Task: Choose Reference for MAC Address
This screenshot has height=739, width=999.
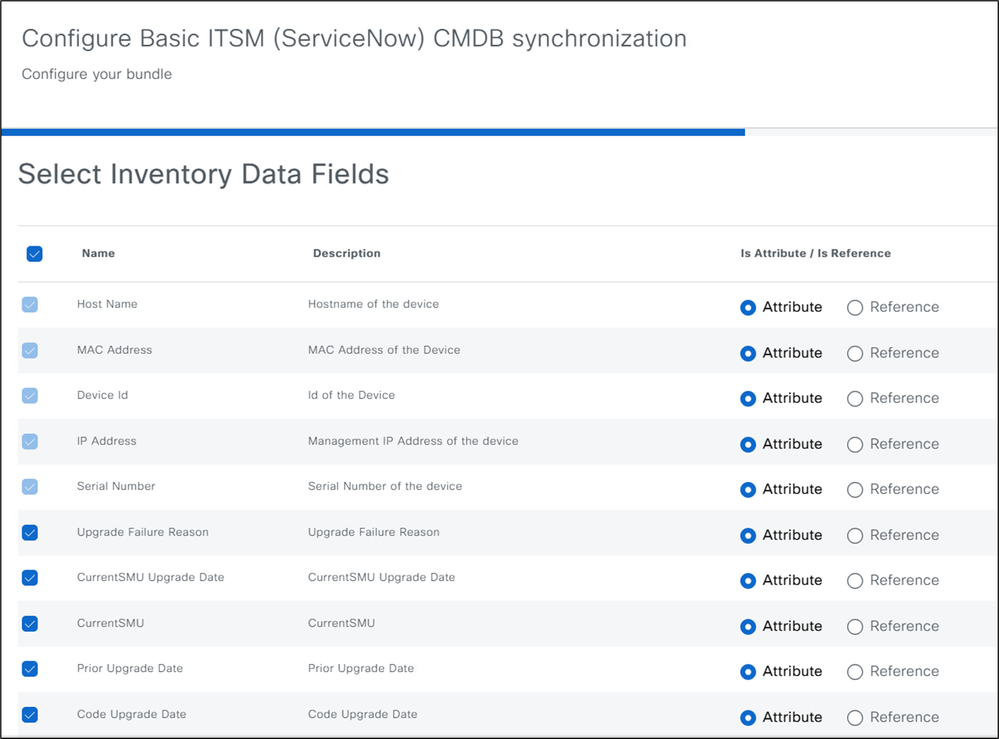Action: point(855,353)
